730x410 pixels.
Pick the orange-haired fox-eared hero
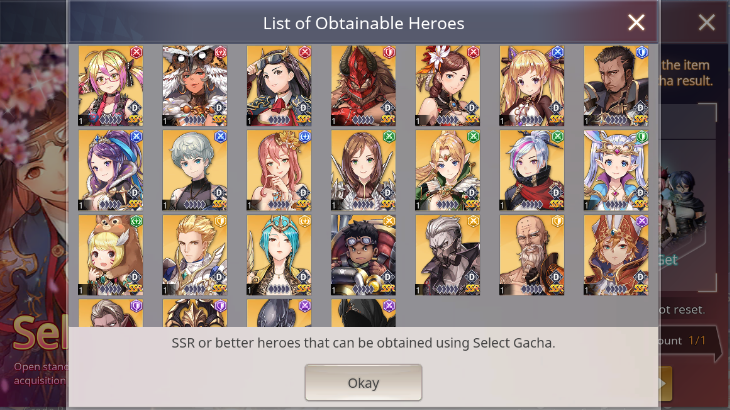coord(616,255)
